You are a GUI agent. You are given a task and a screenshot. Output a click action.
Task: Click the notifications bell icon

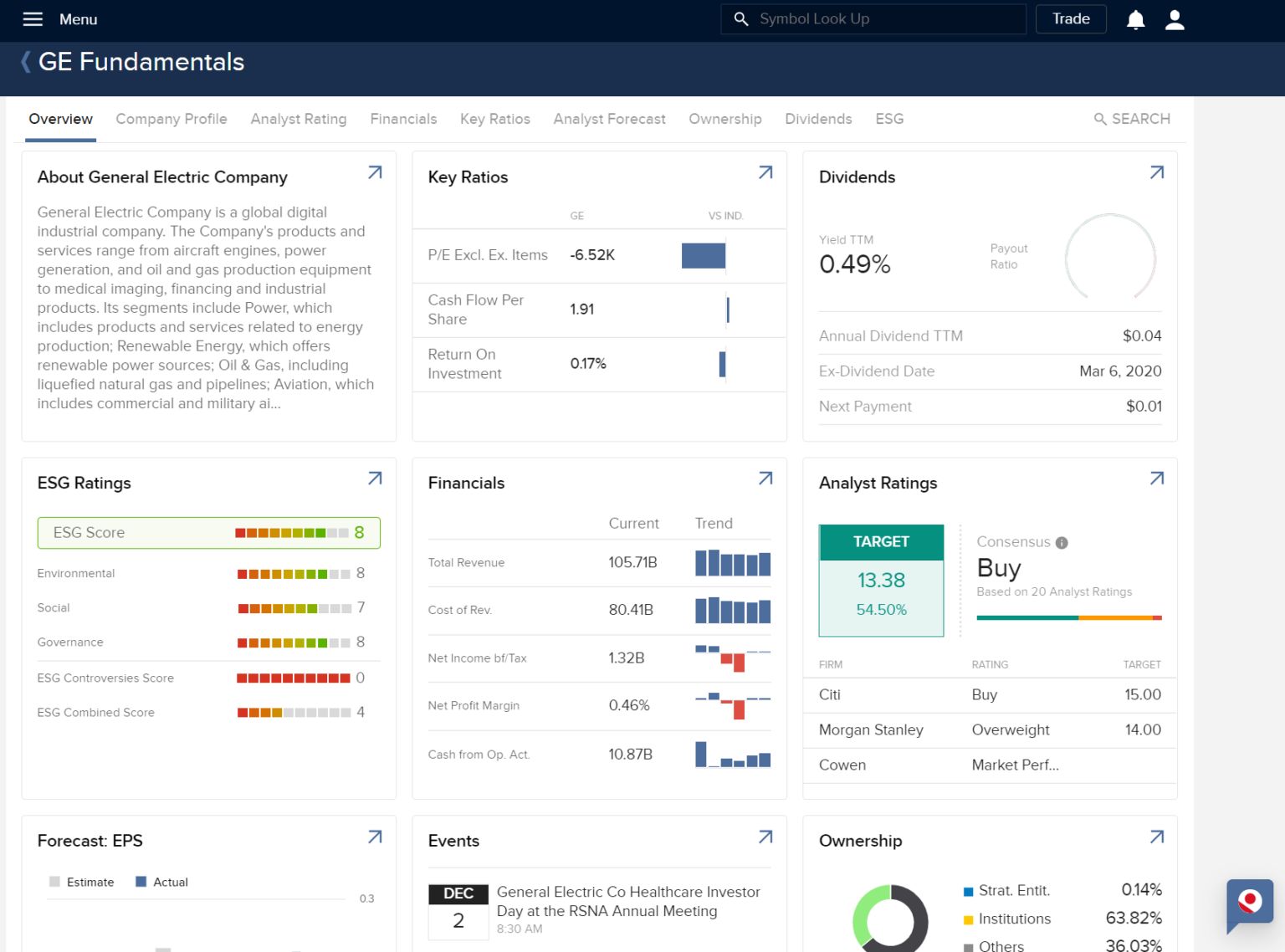(x=1135, y=18)
